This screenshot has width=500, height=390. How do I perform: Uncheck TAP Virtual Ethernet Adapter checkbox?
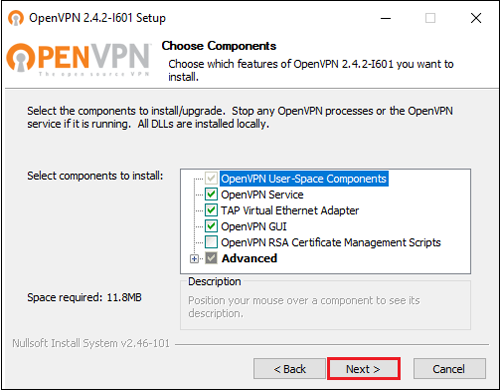click(x=211, y=210)
